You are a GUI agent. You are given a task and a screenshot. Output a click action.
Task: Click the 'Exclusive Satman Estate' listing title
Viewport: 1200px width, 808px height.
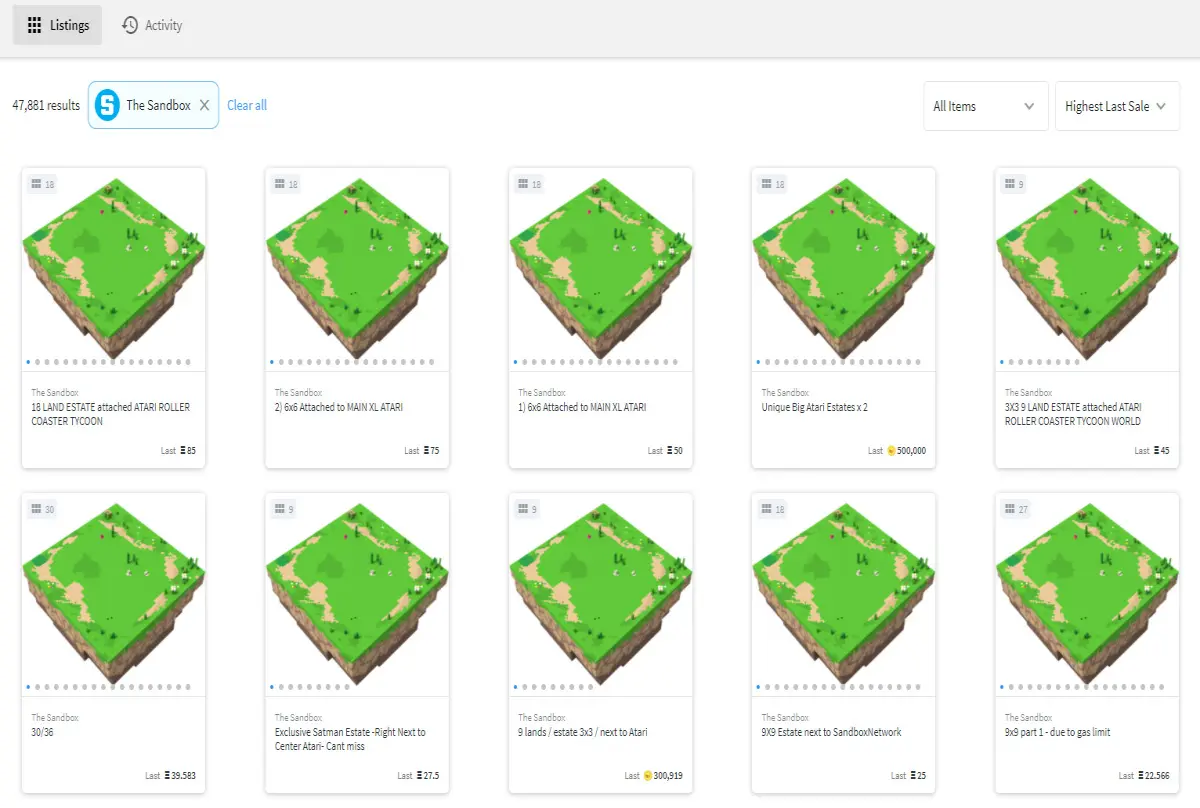[350, 739]
